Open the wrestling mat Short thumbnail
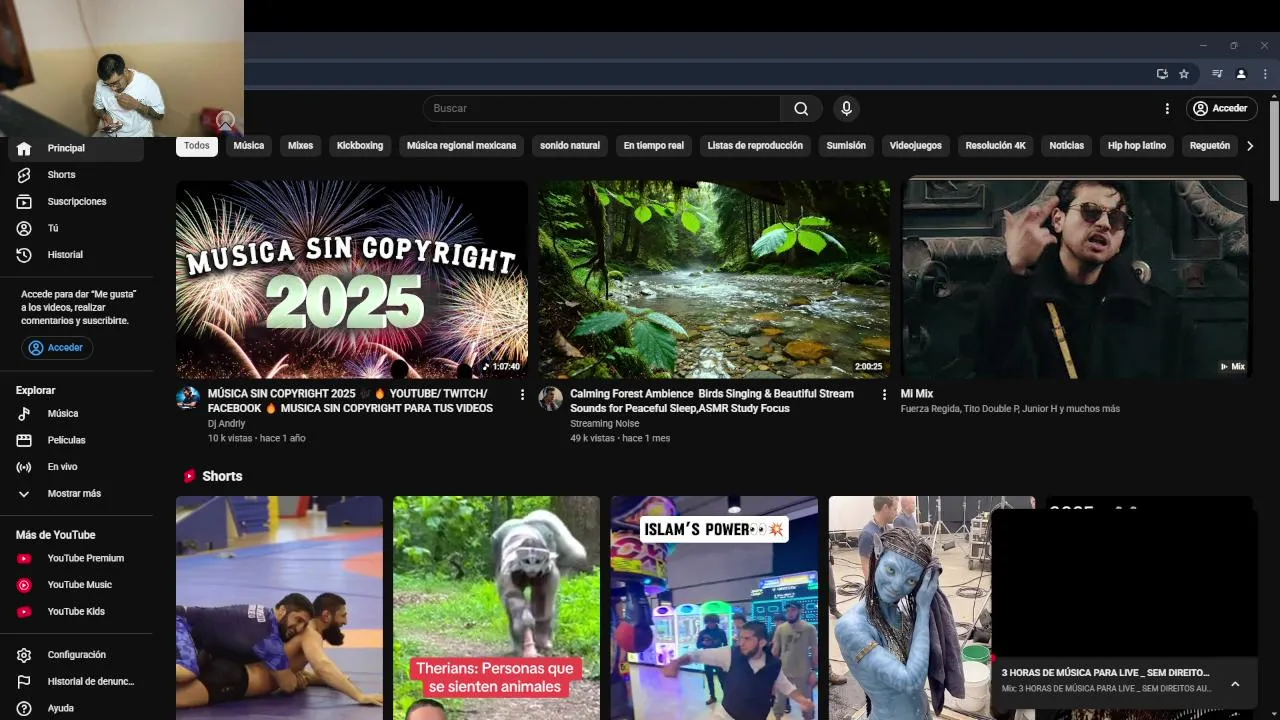1280x720 pixels. point(279,608)
